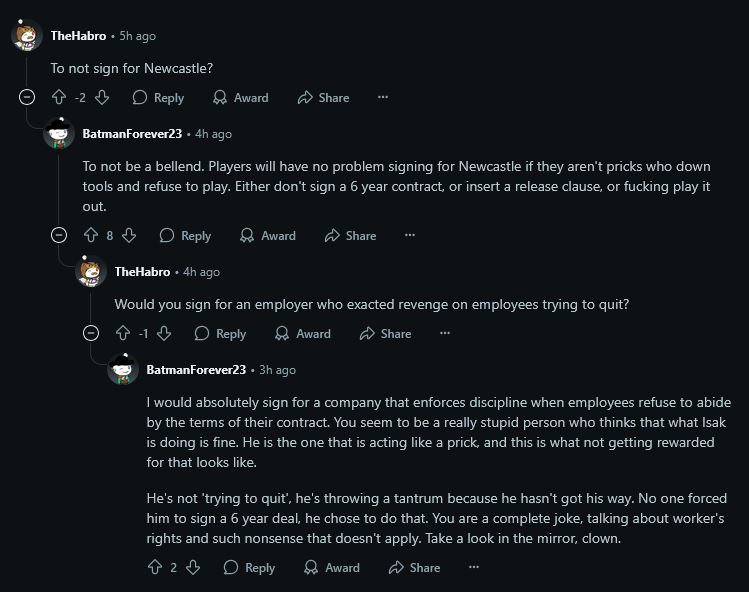Upvote TheHabro's "To not sign for Newcastle?" comment

pyautogui.click(x=59, y=98)
